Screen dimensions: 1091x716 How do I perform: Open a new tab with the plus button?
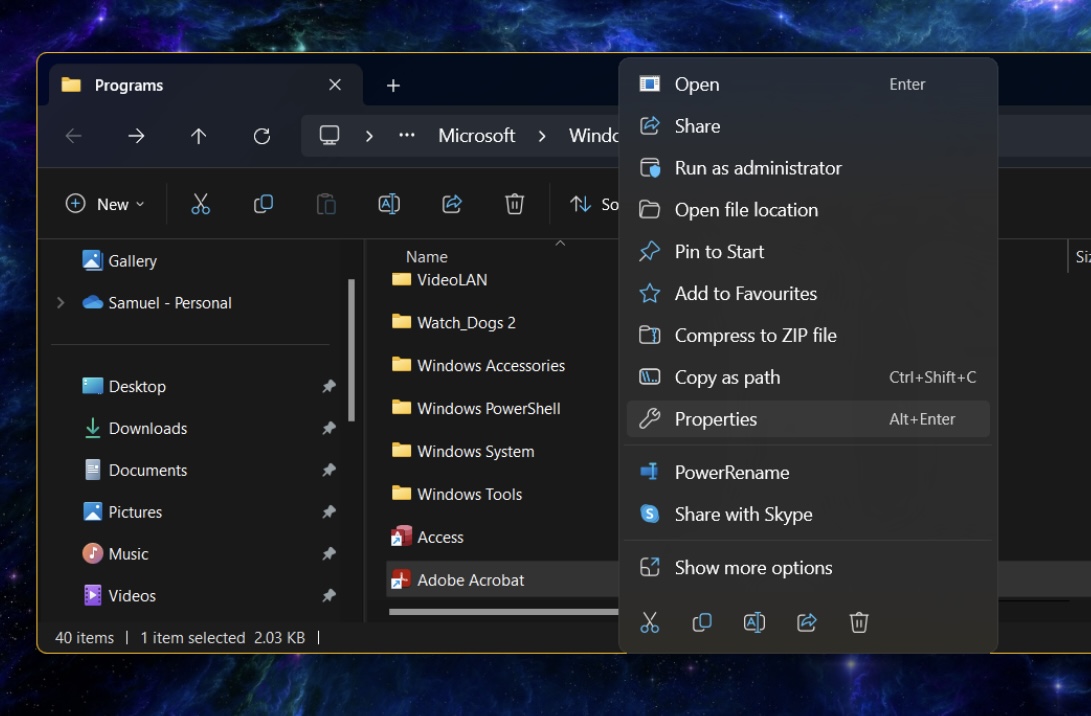pos(393,86)
